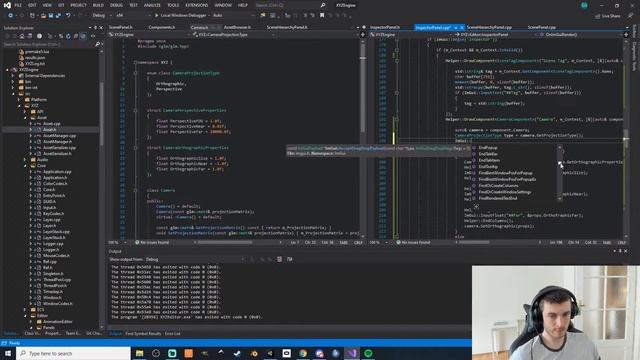
Task: Choose FindOrCreateColumns autocomplete entry
Action: 498,186
